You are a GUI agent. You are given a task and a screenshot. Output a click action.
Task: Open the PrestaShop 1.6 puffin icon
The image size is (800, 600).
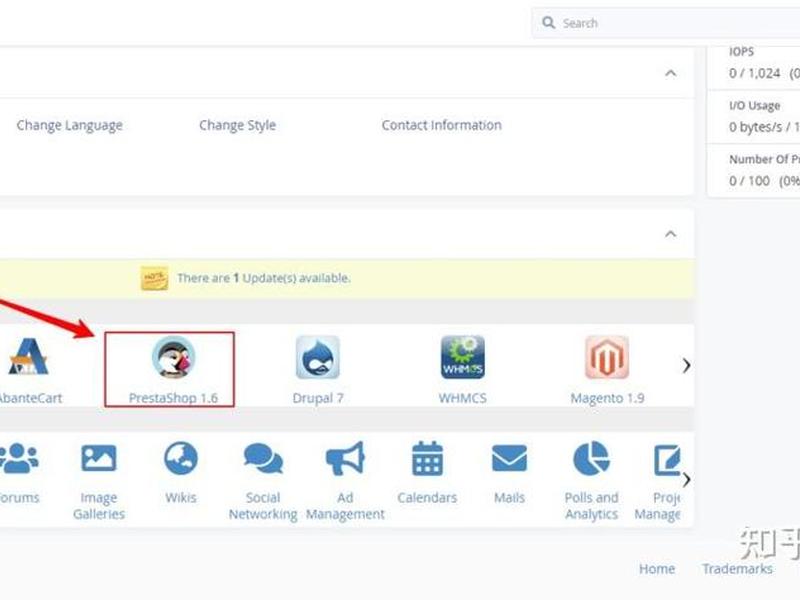(x=173, y=357)
